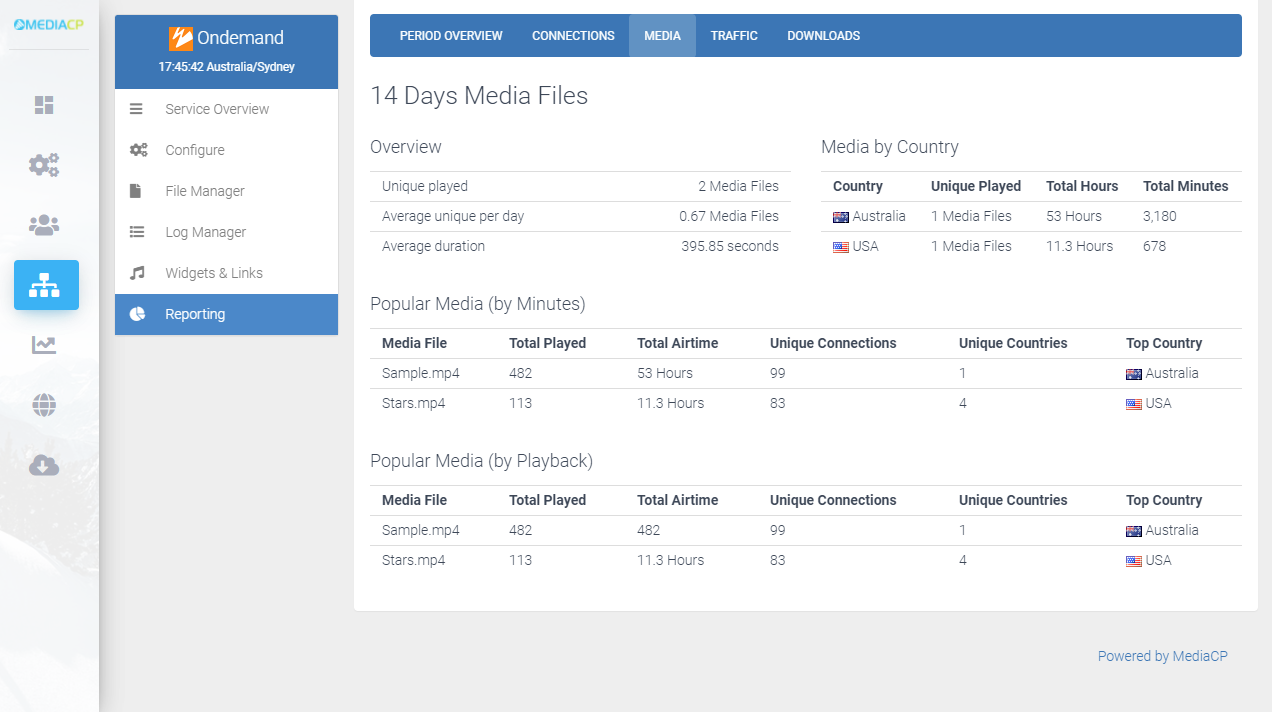This screenshot has width=1272, height=712.
Task: Open the globe icon in sidebar
Action: coord(44,405)
